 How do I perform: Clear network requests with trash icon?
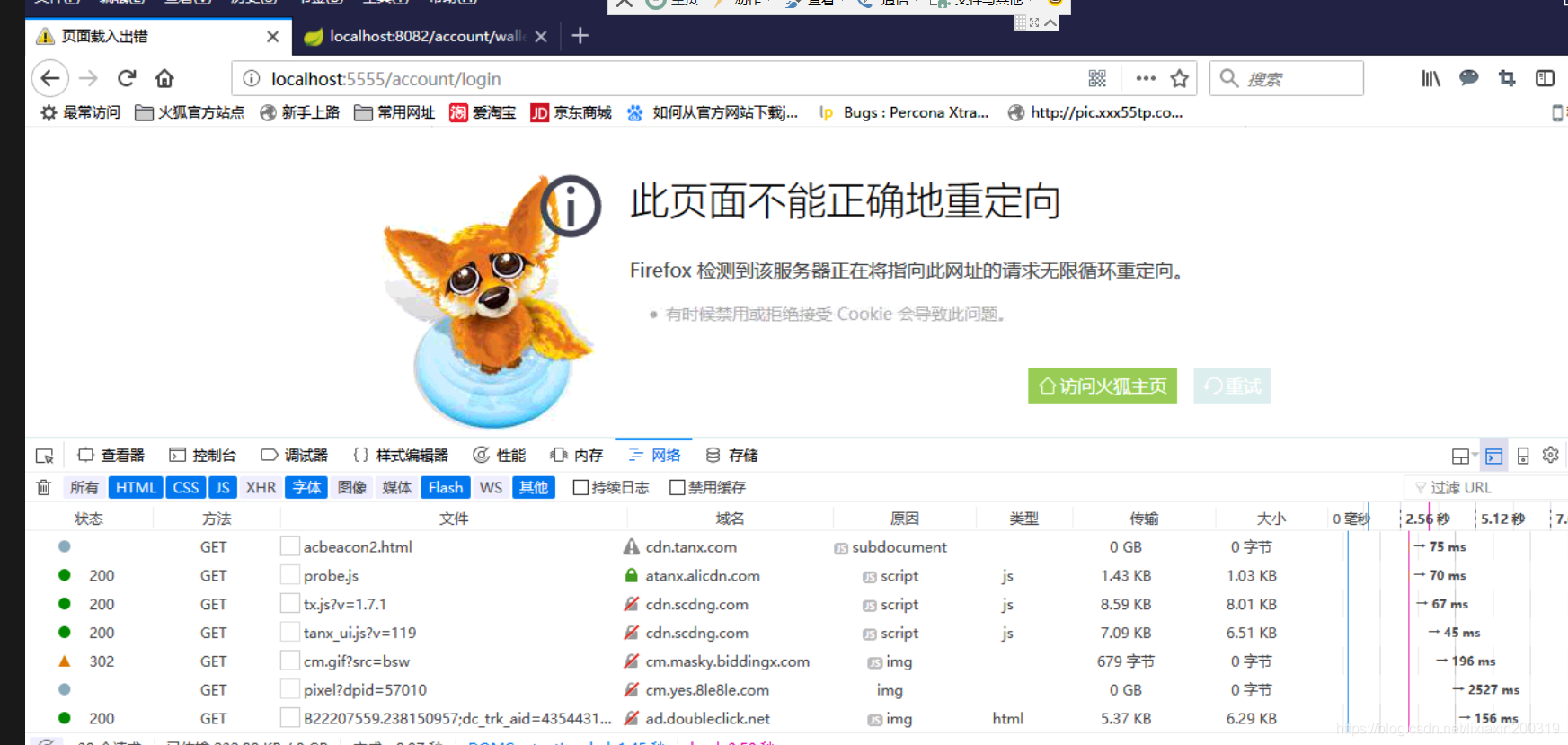click(x=43, y=487)
